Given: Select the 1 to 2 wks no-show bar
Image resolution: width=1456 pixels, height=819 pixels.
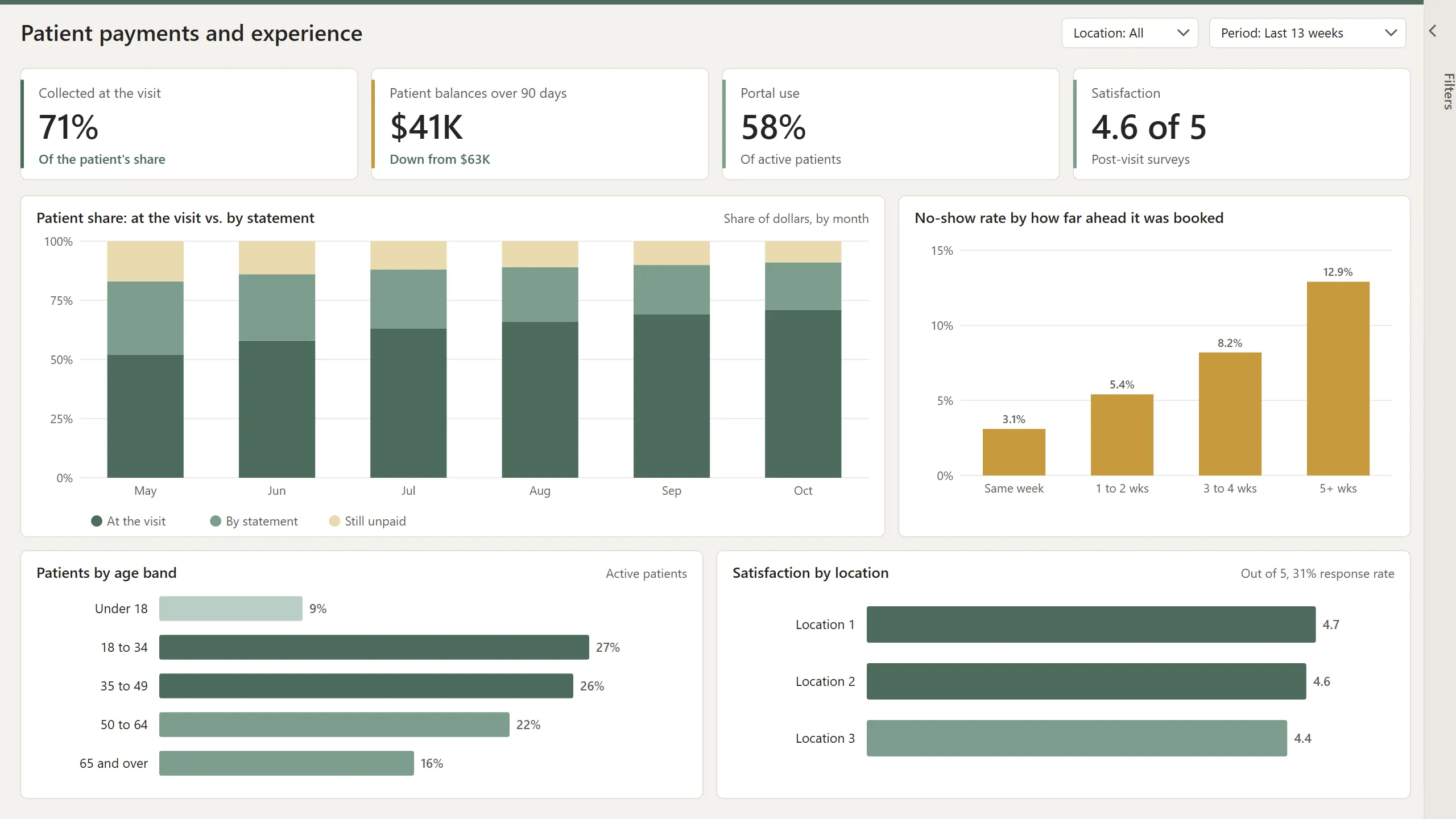Looking at the screenshot, I should coord(1122,435).
